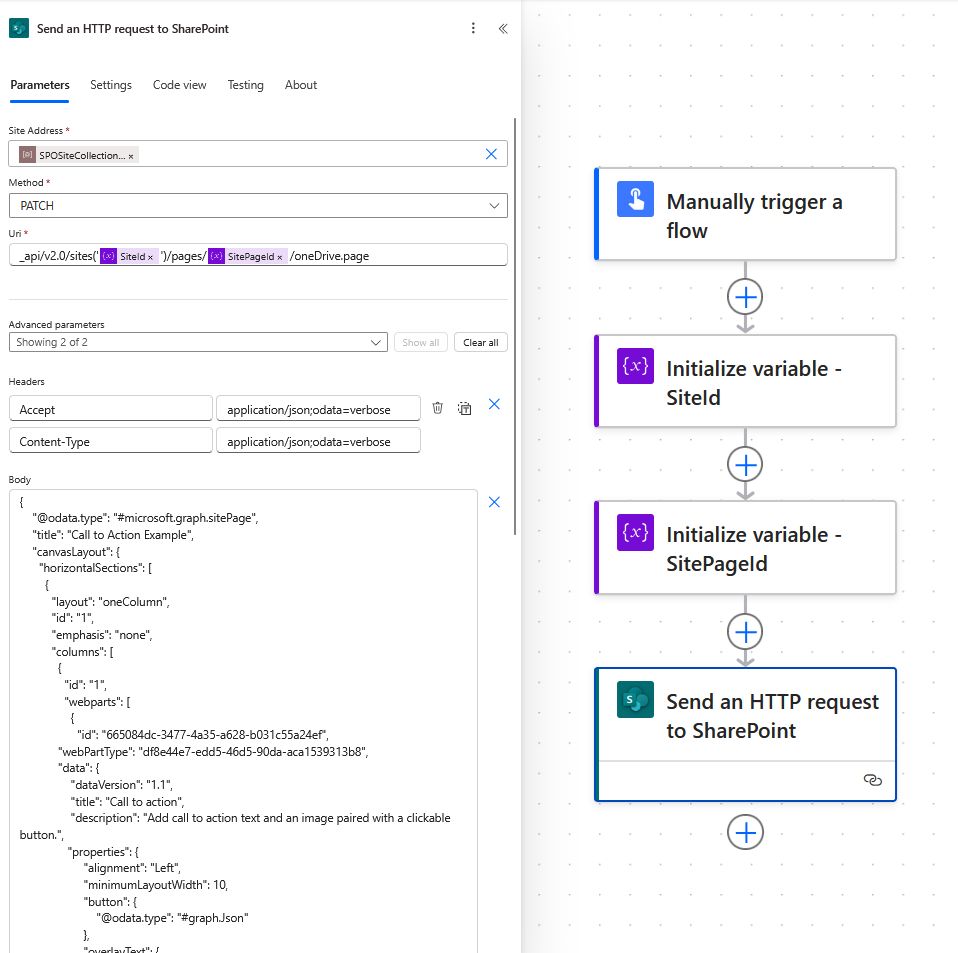The height and width of the screenshot is (953, 958).
Task: Click SharePoint icon in panel header
Action: click(18, 28)
